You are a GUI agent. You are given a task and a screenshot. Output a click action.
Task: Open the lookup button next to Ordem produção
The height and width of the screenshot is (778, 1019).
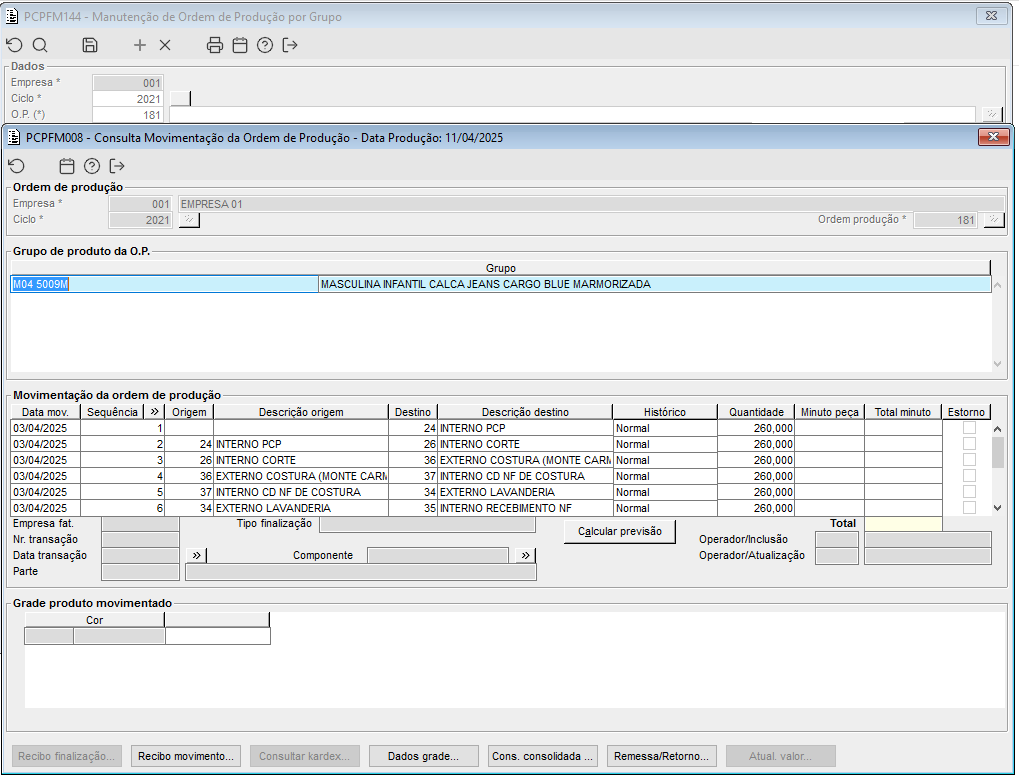[x=993, y=220]
